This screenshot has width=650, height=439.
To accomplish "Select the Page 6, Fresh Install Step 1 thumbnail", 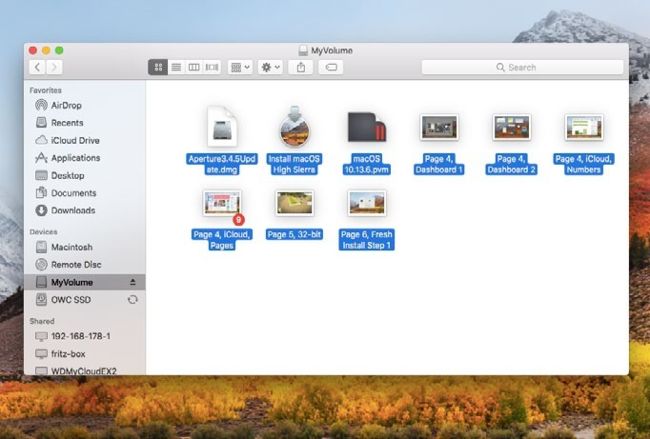I will pyautogui.click(x=366, y=203).
